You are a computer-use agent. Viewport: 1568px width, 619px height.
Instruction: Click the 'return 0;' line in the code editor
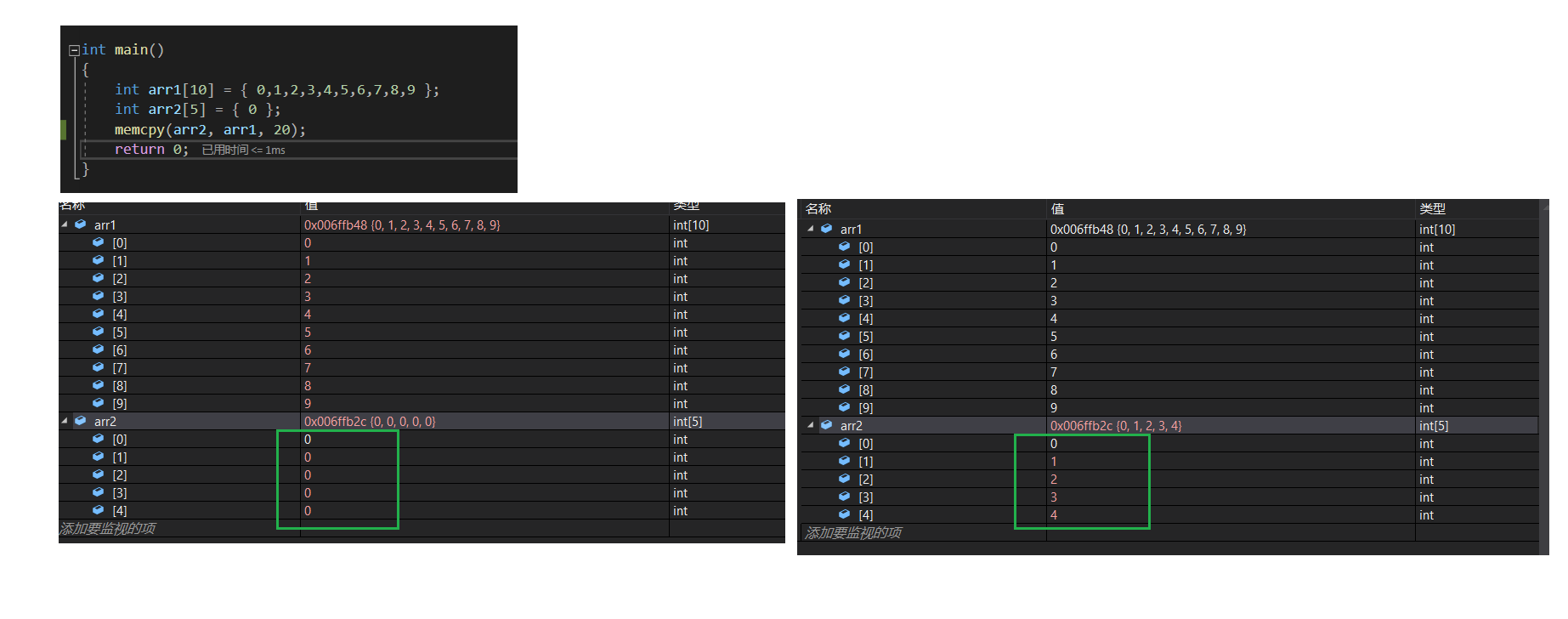(151, 149)
